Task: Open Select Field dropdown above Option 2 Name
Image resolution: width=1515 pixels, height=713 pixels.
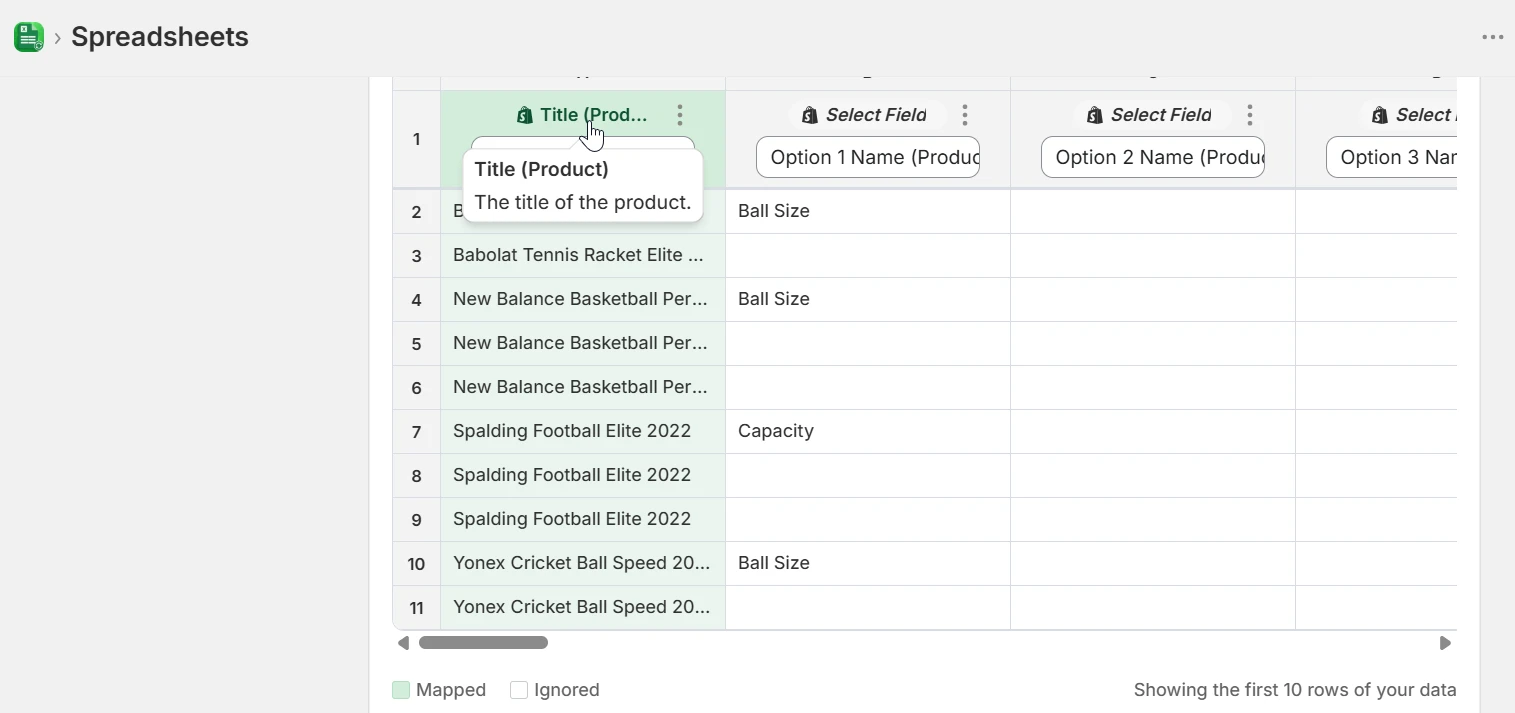Action: tap(1152, 115)
